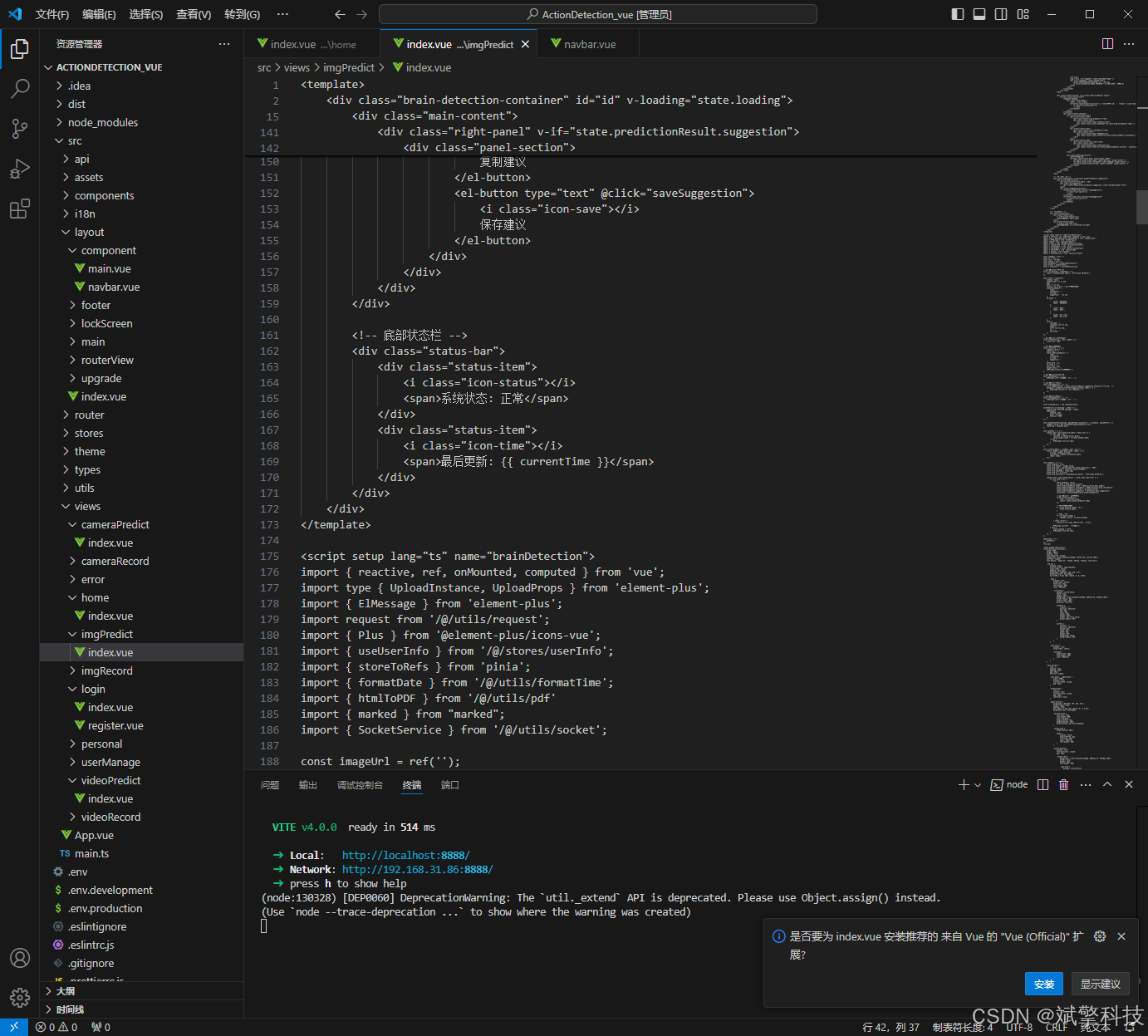
Task: Toggle primary sidebar visibility in title bar
Action: click(958, 14)
